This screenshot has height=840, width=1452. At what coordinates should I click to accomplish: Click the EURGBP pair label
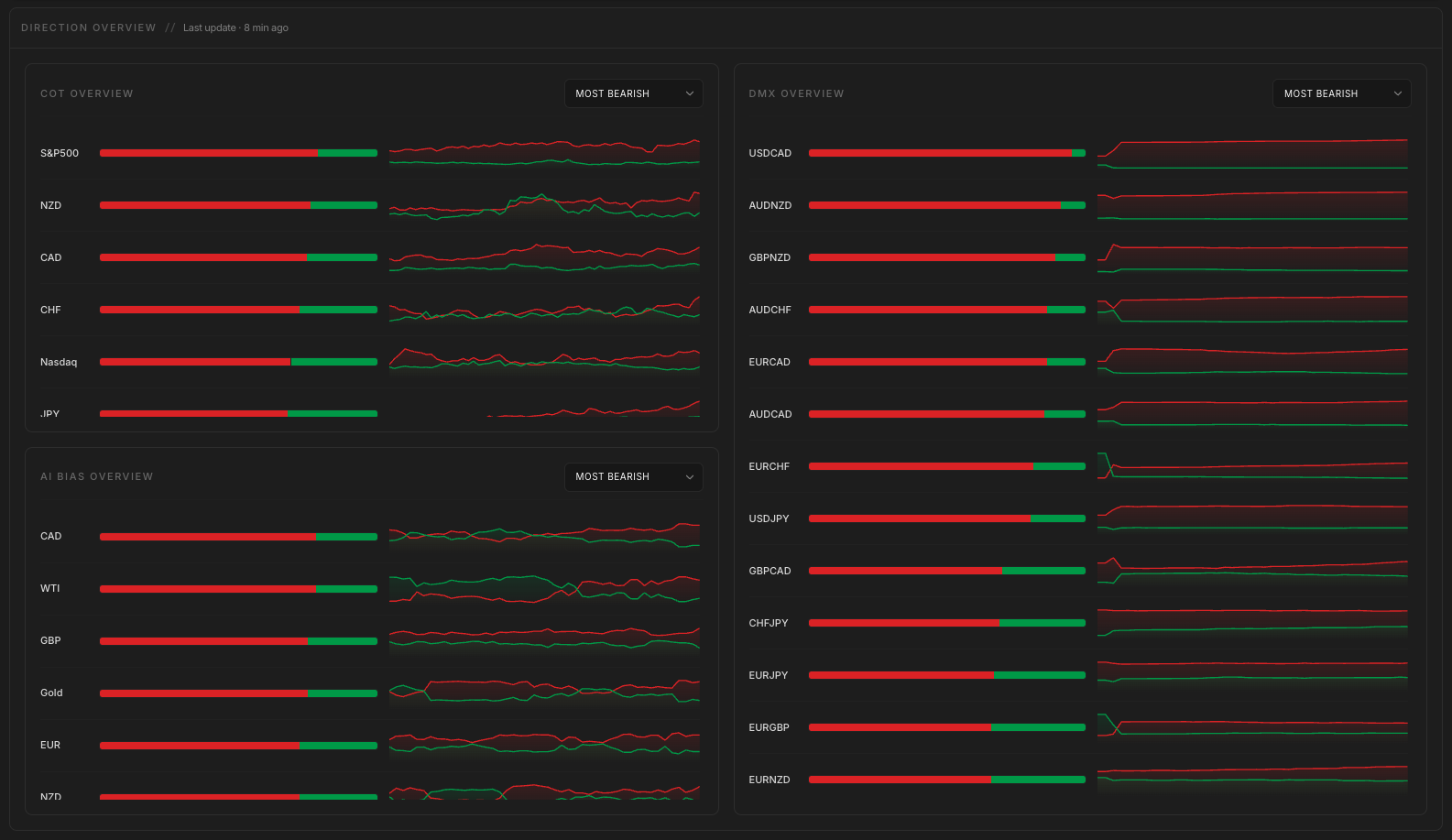tap(770, 727)
